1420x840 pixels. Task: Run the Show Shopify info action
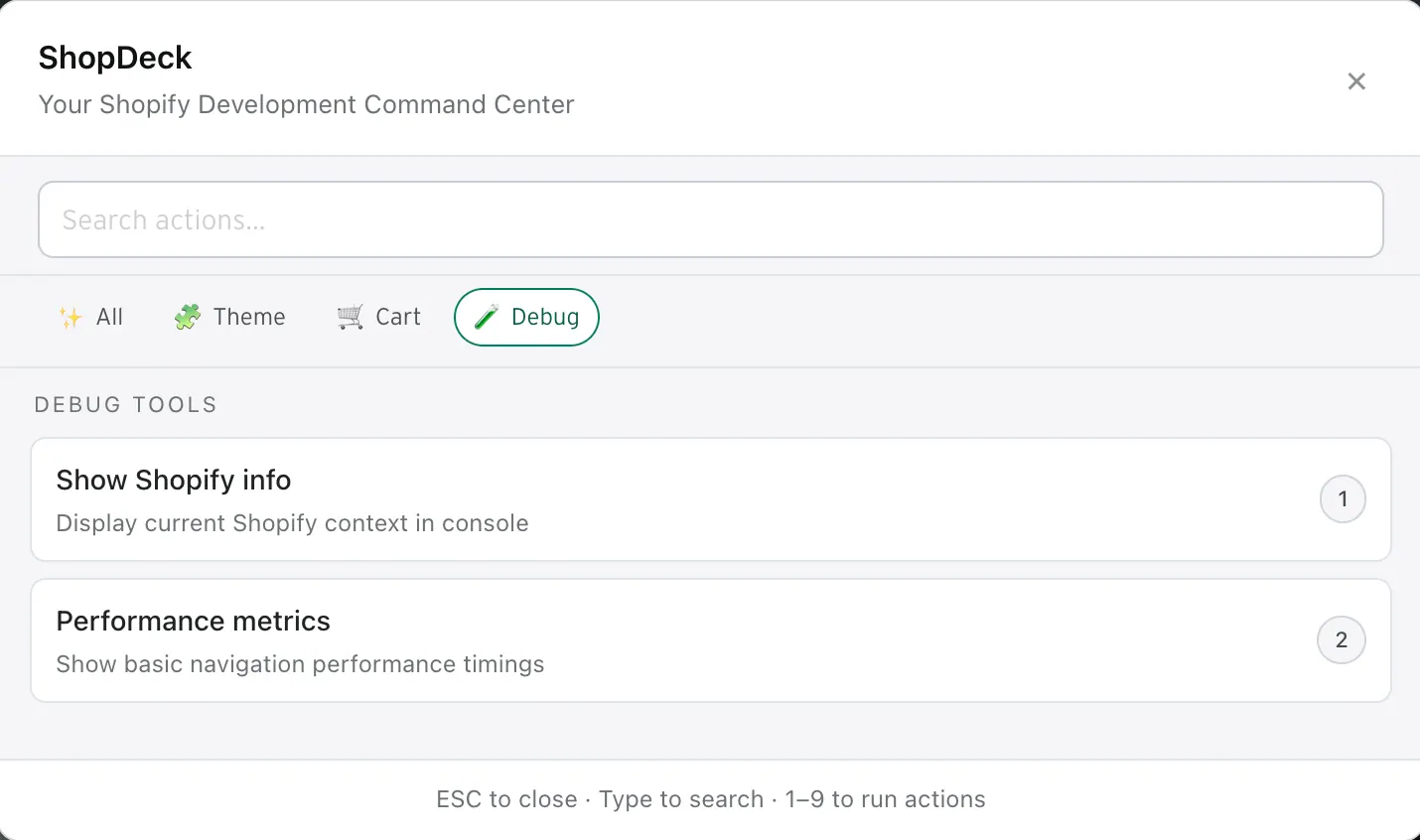click(x=711, y=499)
